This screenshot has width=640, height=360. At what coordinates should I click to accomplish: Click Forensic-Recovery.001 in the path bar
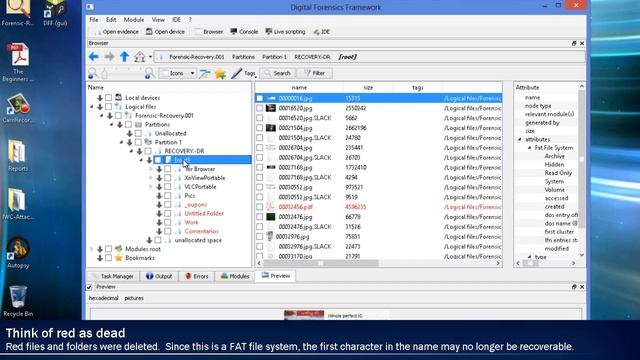coord(197,57)
